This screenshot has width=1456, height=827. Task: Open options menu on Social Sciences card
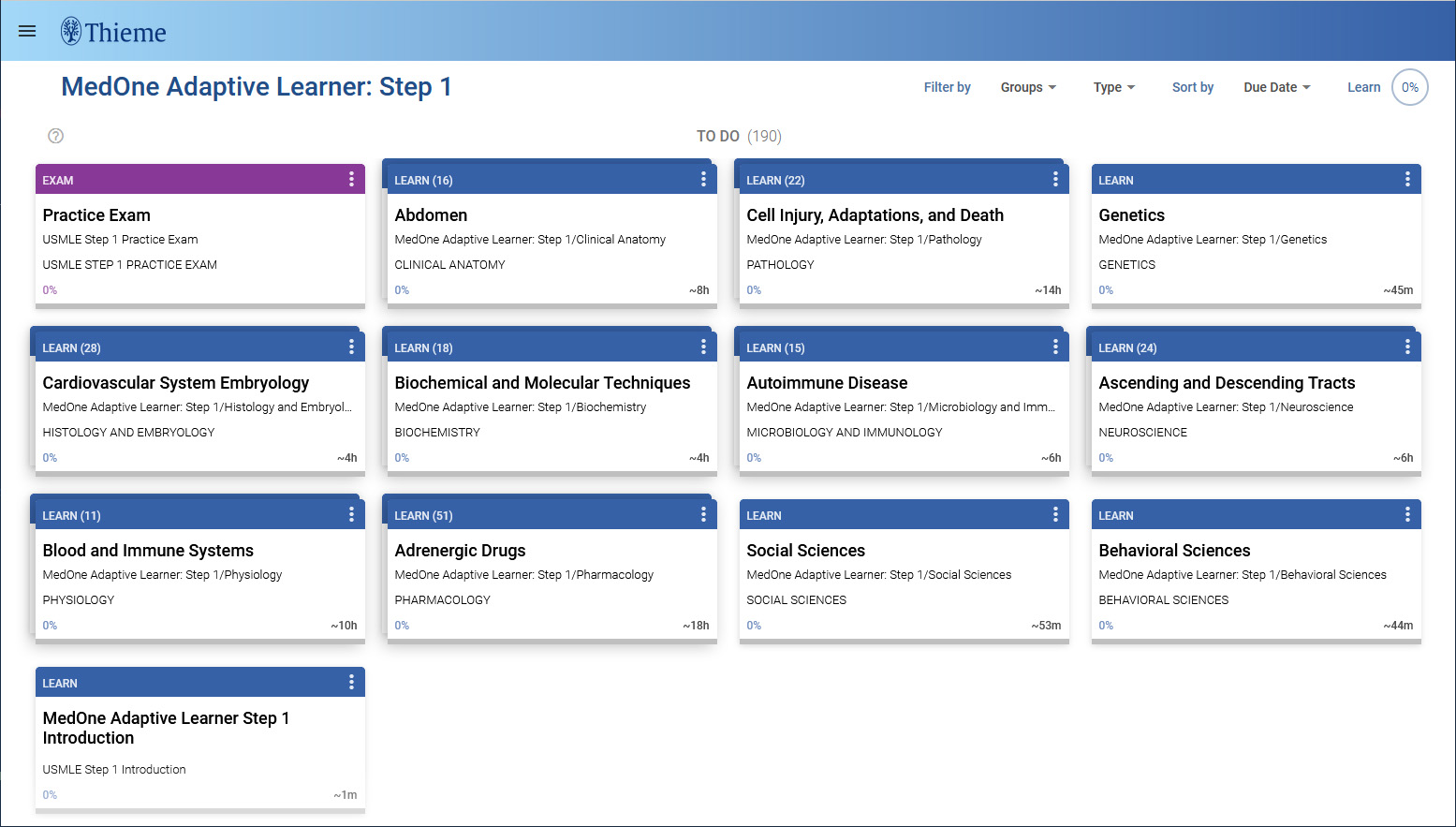coord(1055,514)
